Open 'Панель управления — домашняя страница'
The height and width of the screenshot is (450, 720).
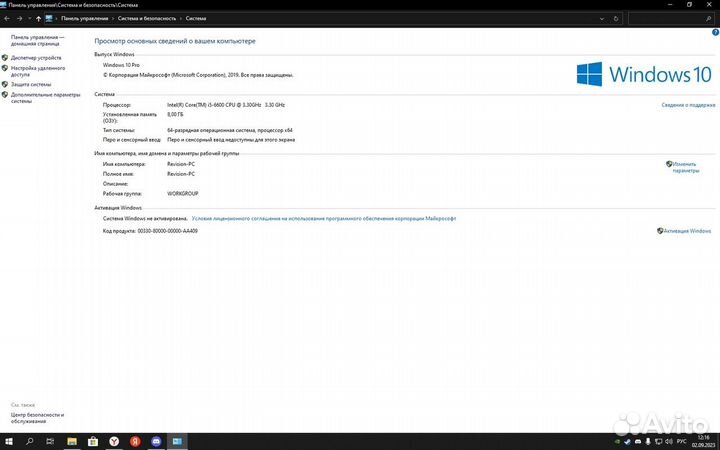click(x=38, y=40)
